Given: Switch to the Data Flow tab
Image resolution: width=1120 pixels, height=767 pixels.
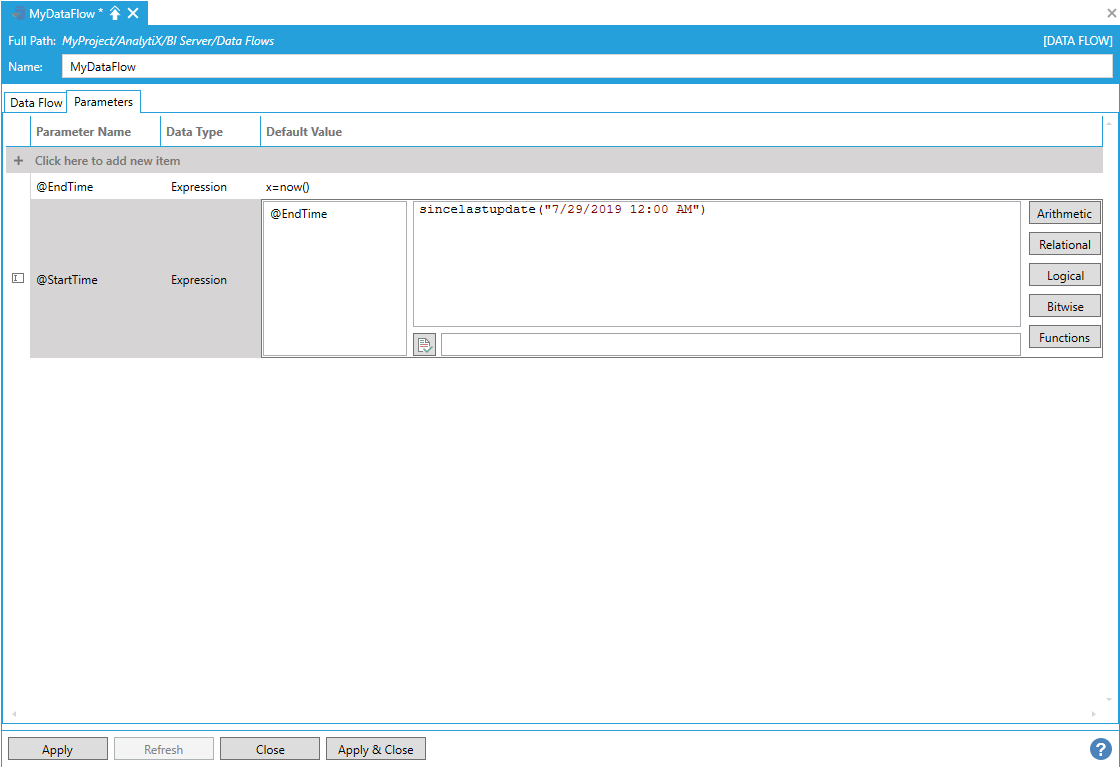Looking at the screenshot, I should (x=36, y=103).
